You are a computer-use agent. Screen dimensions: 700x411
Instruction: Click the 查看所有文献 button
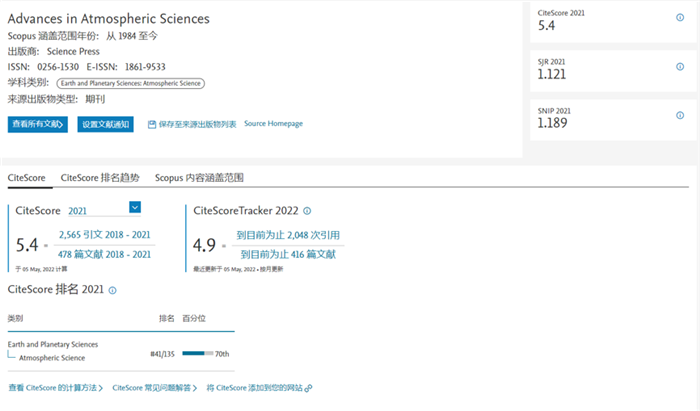click(38, 124)
